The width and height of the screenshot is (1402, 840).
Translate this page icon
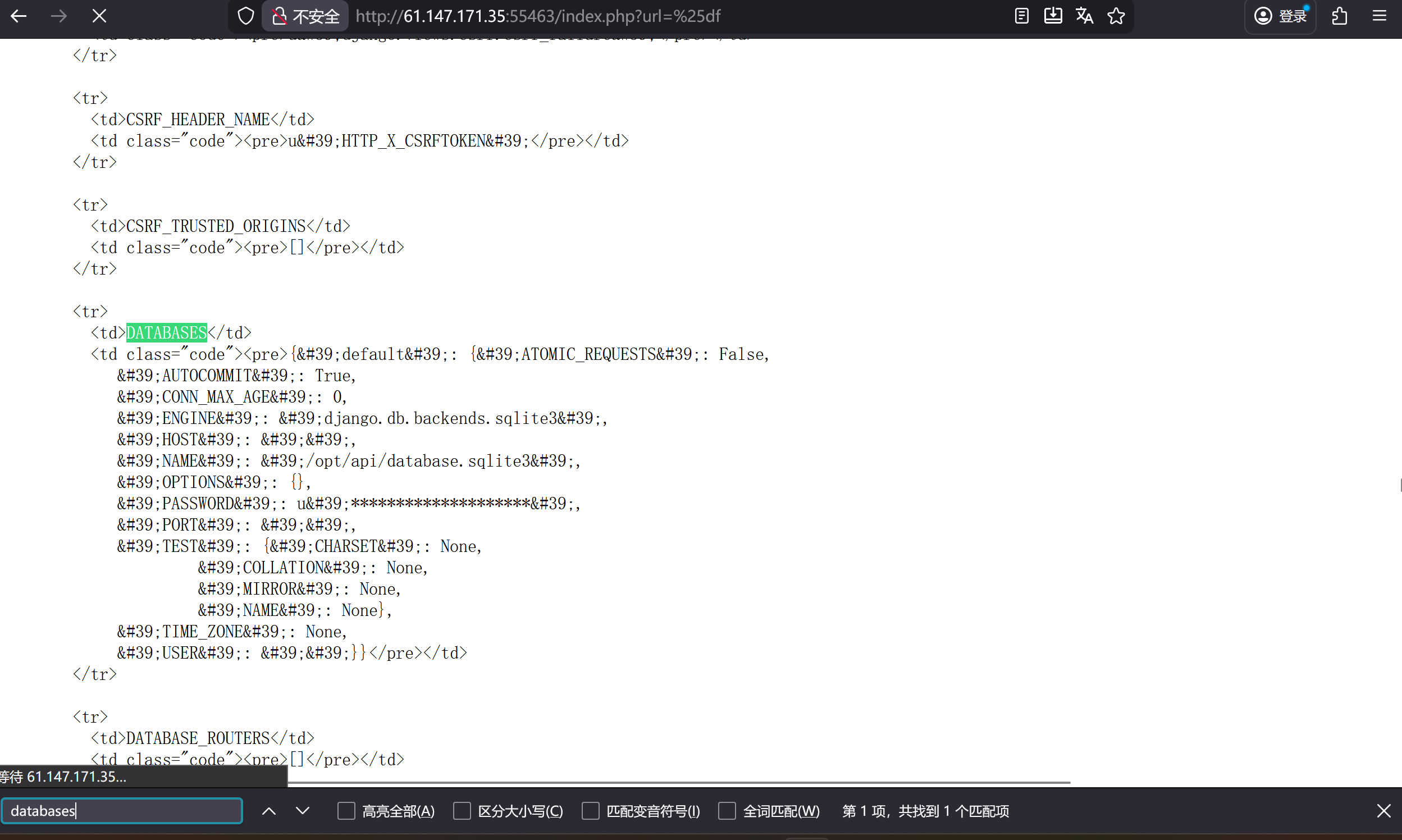coord(1084,16)
